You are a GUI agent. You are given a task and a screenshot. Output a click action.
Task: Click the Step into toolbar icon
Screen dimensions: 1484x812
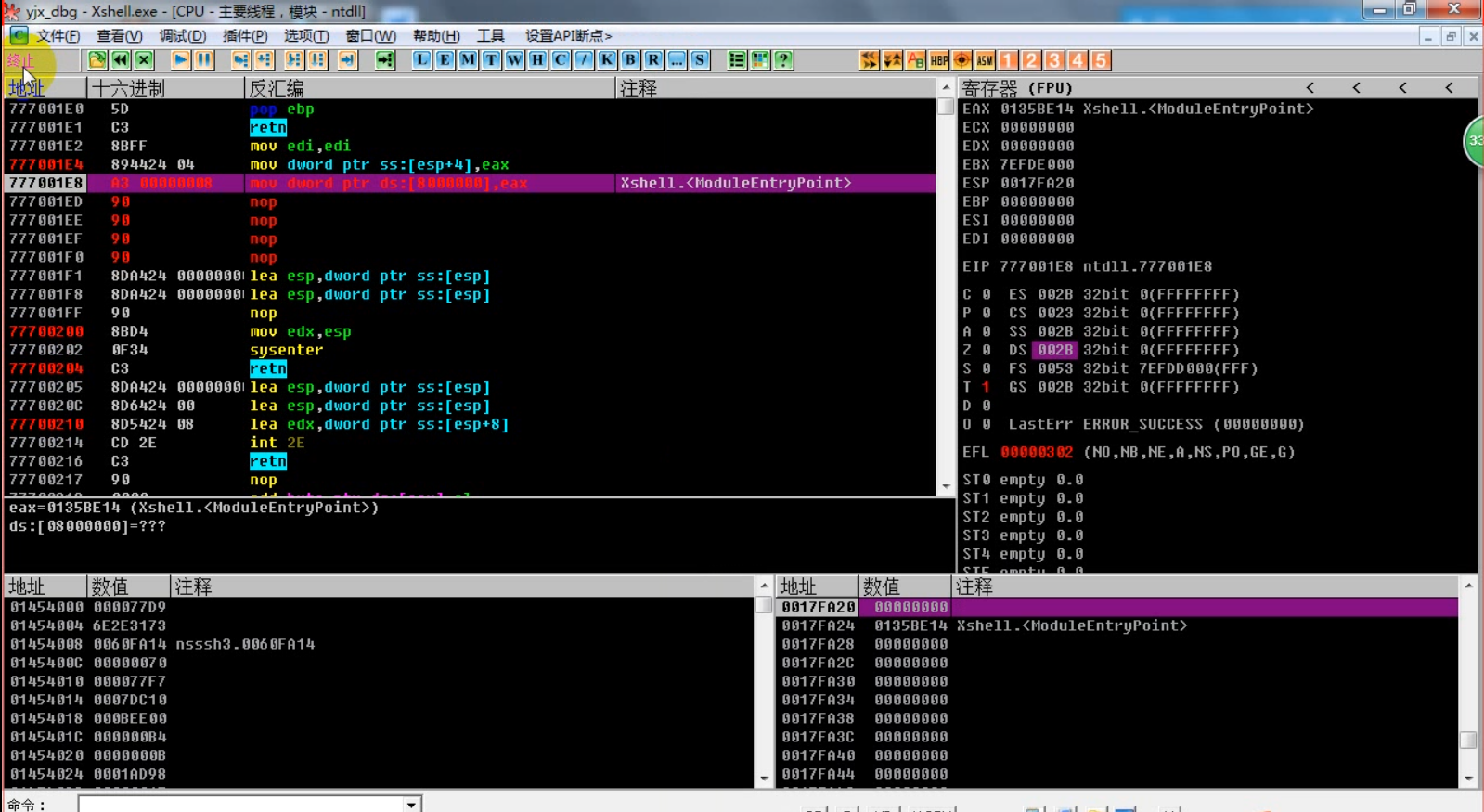tap(241, 60)
